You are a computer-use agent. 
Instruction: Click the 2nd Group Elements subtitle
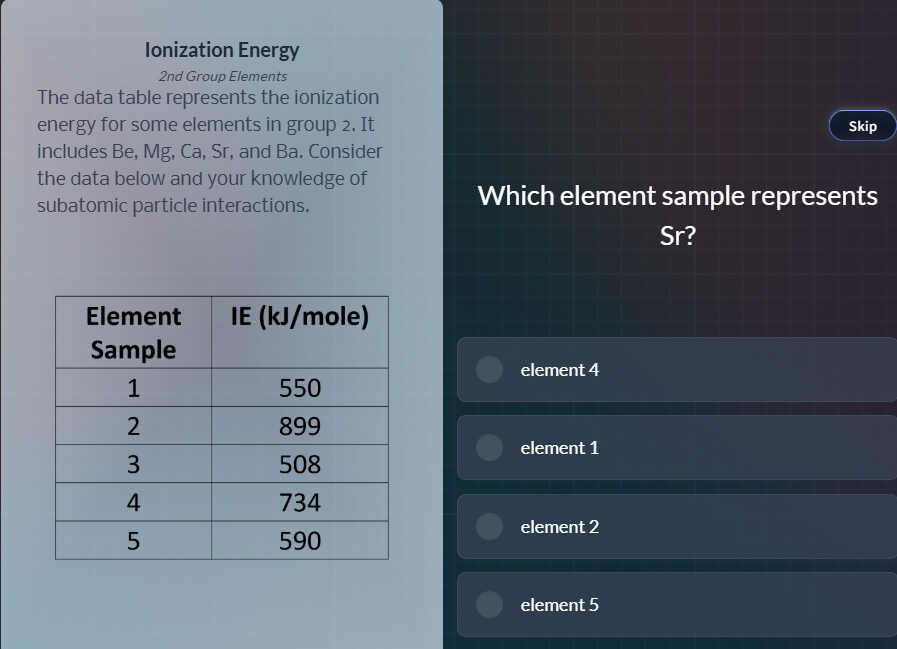point(221,75)
